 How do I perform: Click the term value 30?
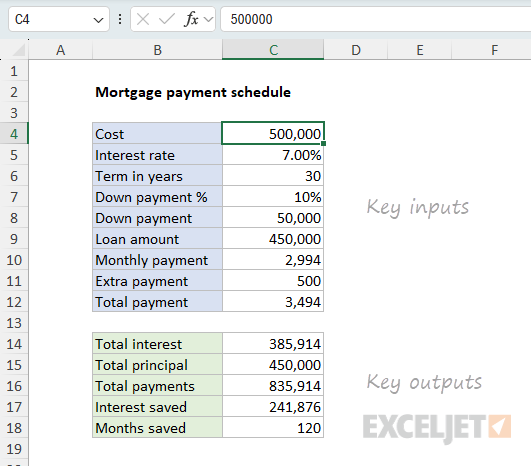[273, 176]
